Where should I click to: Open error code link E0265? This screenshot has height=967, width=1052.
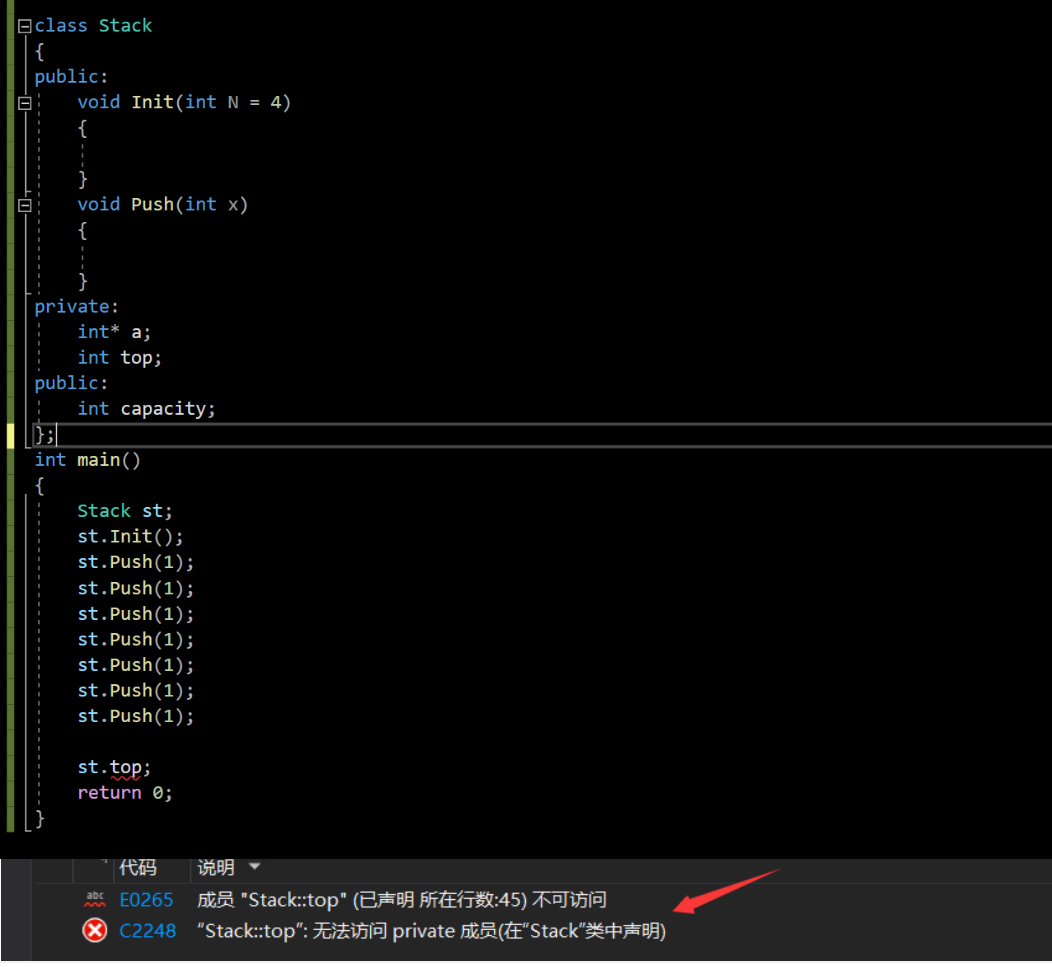[146, 900]
